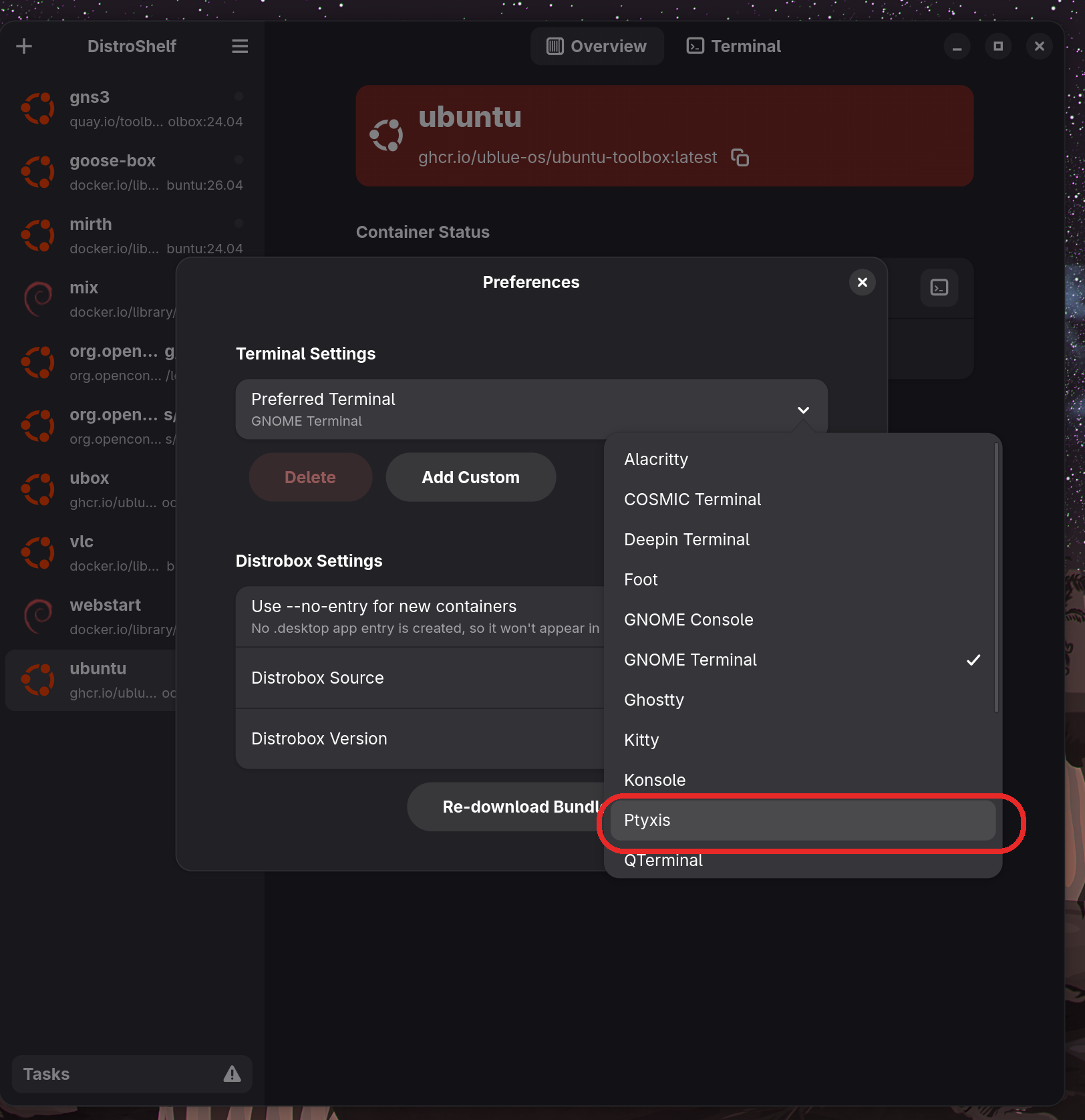
Task: Open the hamburger main menu
Action: pos(240,46)
